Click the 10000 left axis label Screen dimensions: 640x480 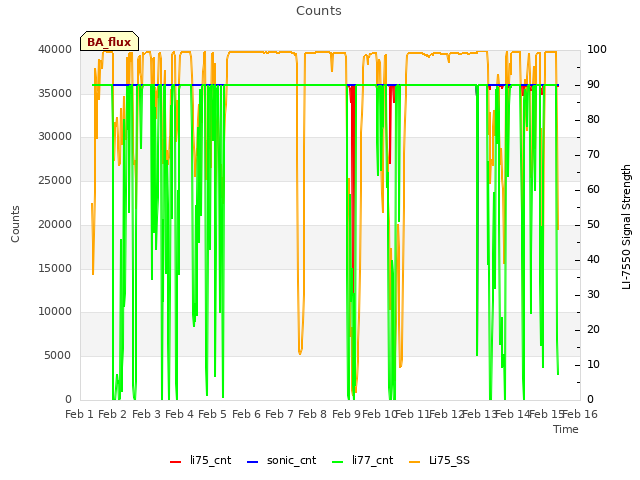pyautogui.click(x=55, y=311)
